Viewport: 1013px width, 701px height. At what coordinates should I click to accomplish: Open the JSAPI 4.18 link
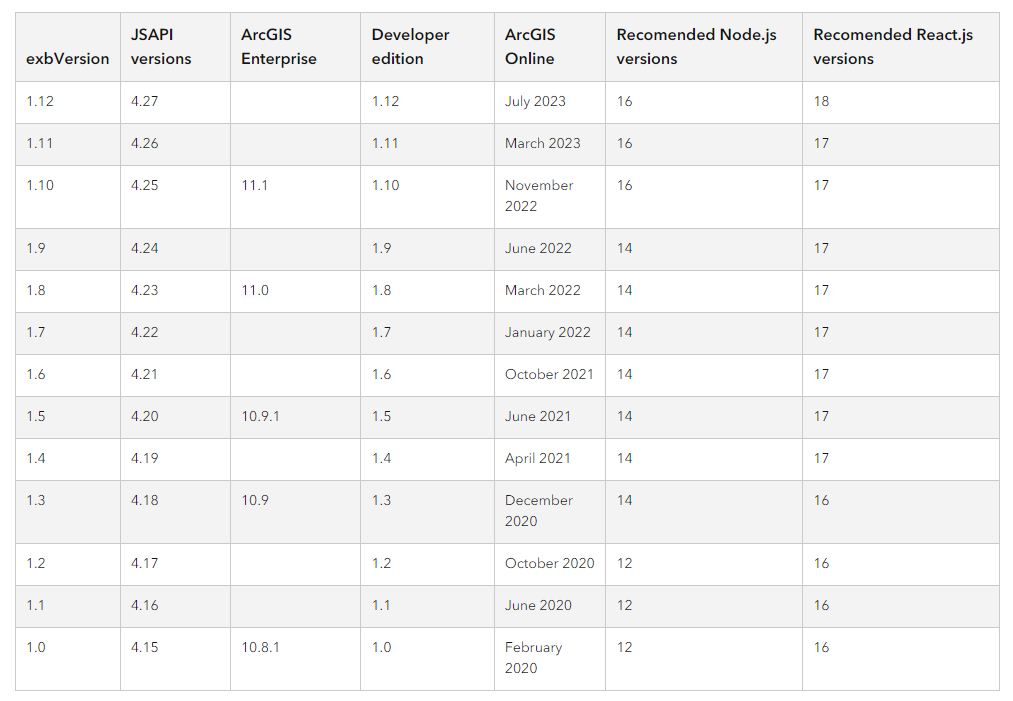pos(144,500)
